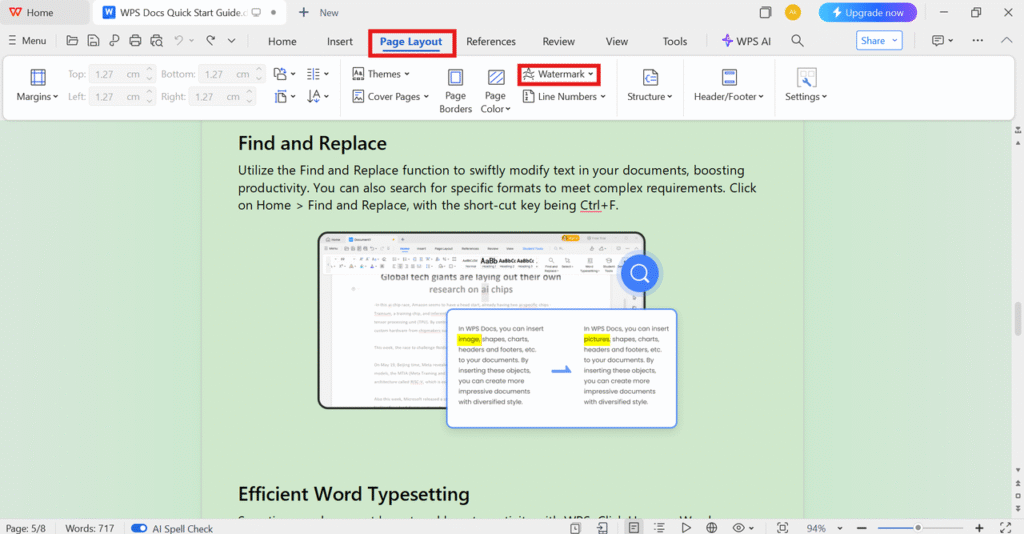
Task: Open the comments icon near Share
Action: (x=938, y=40)
